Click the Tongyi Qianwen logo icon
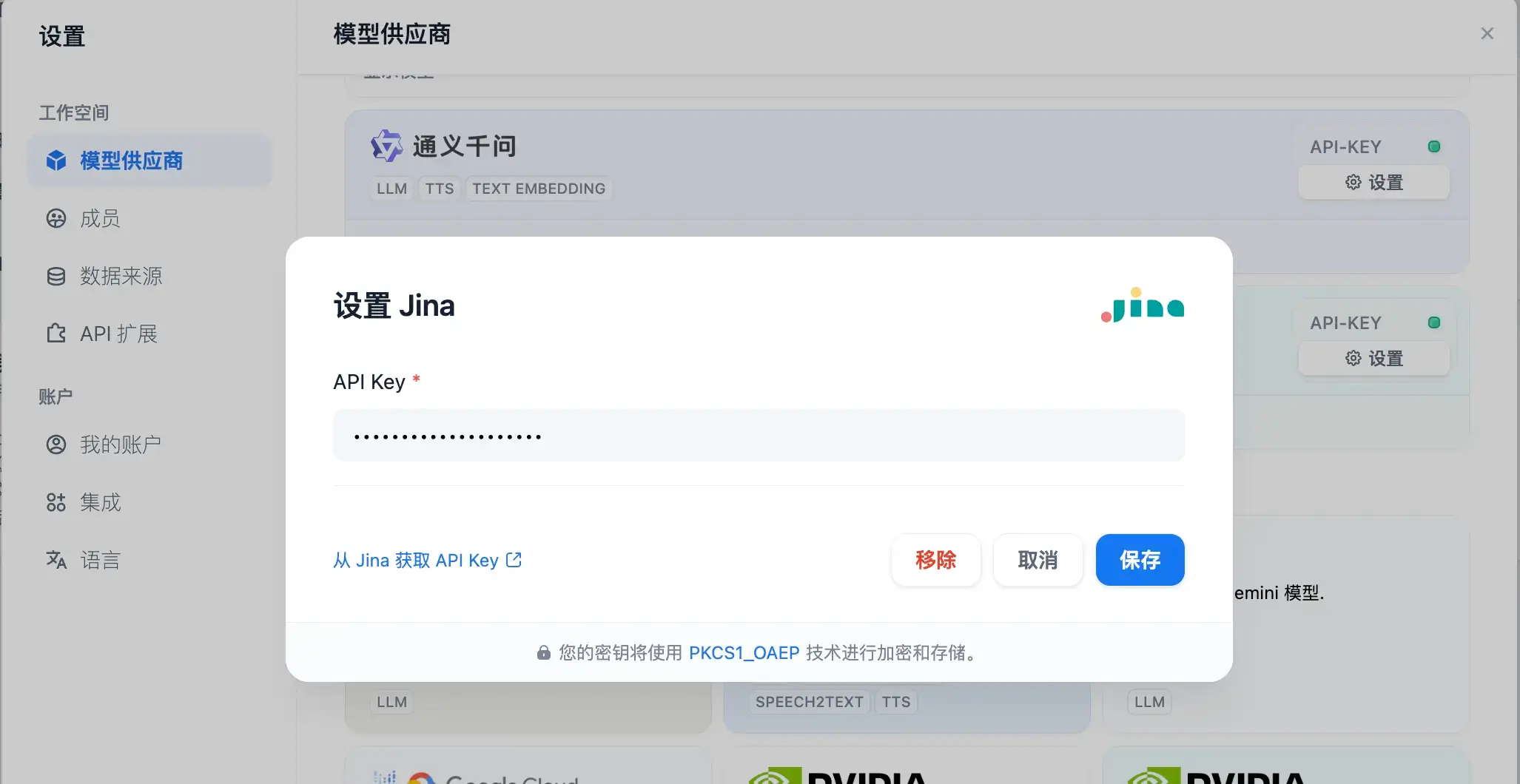 click(x=386, y=146)
